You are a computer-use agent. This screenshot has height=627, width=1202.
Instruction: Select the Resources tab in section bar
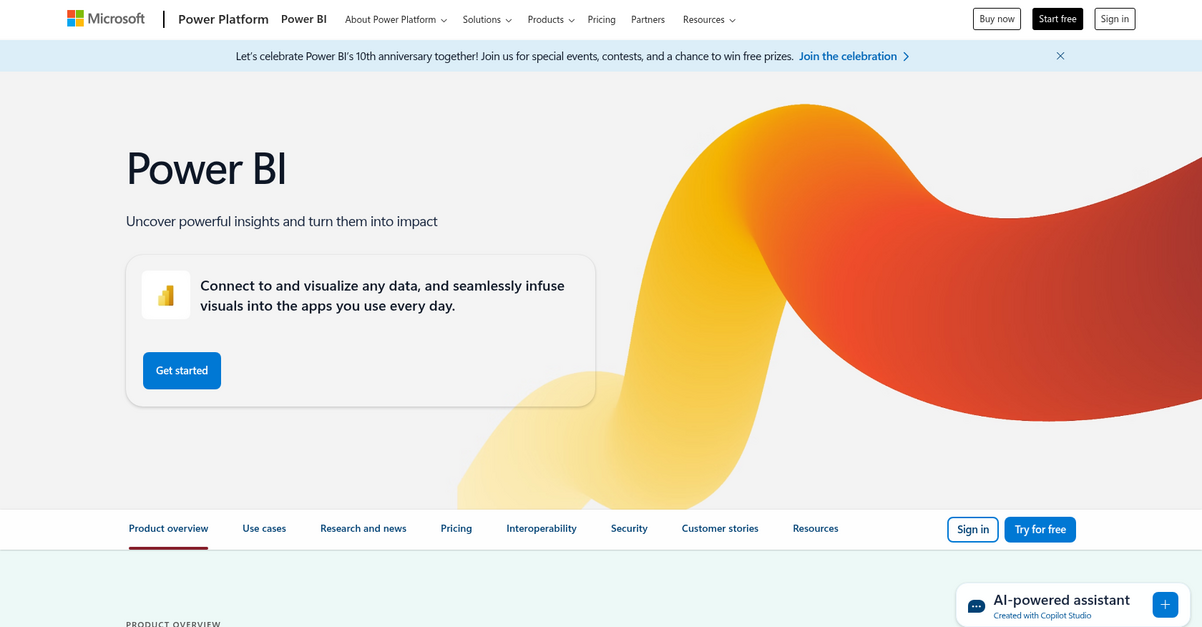pyautogui.click(x=815, y=528)
